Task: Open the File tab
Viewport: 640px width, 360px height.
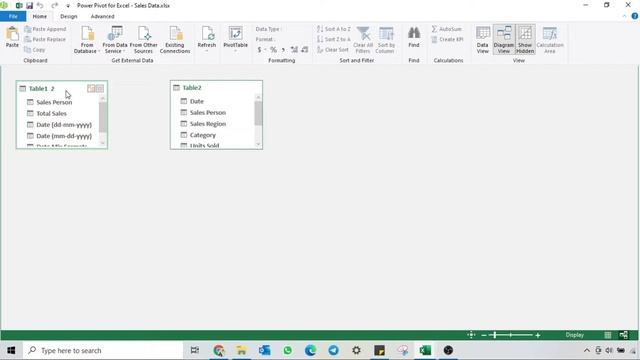Action: 13,16
